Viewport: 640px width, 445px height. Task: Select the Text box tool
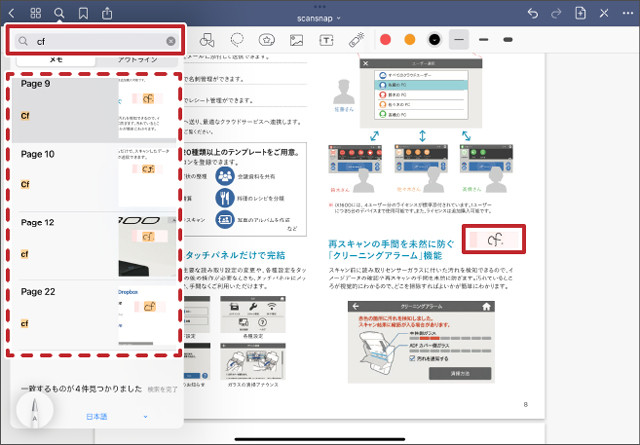click(x=326, y=41)
